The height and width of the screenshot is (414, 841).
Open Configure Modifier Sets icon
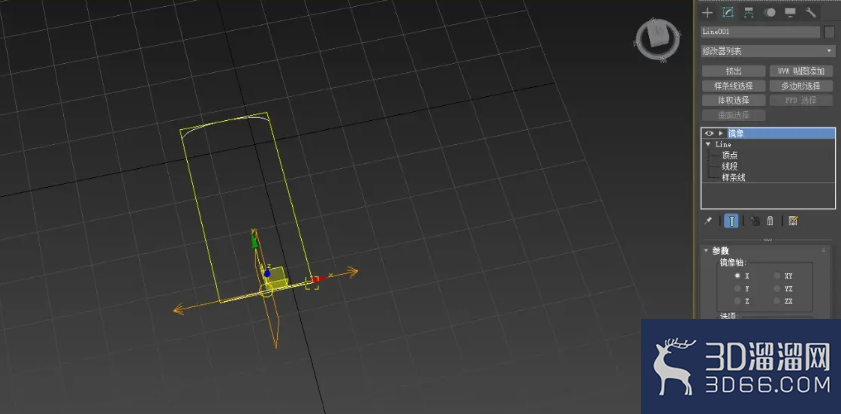pos(793,220)
